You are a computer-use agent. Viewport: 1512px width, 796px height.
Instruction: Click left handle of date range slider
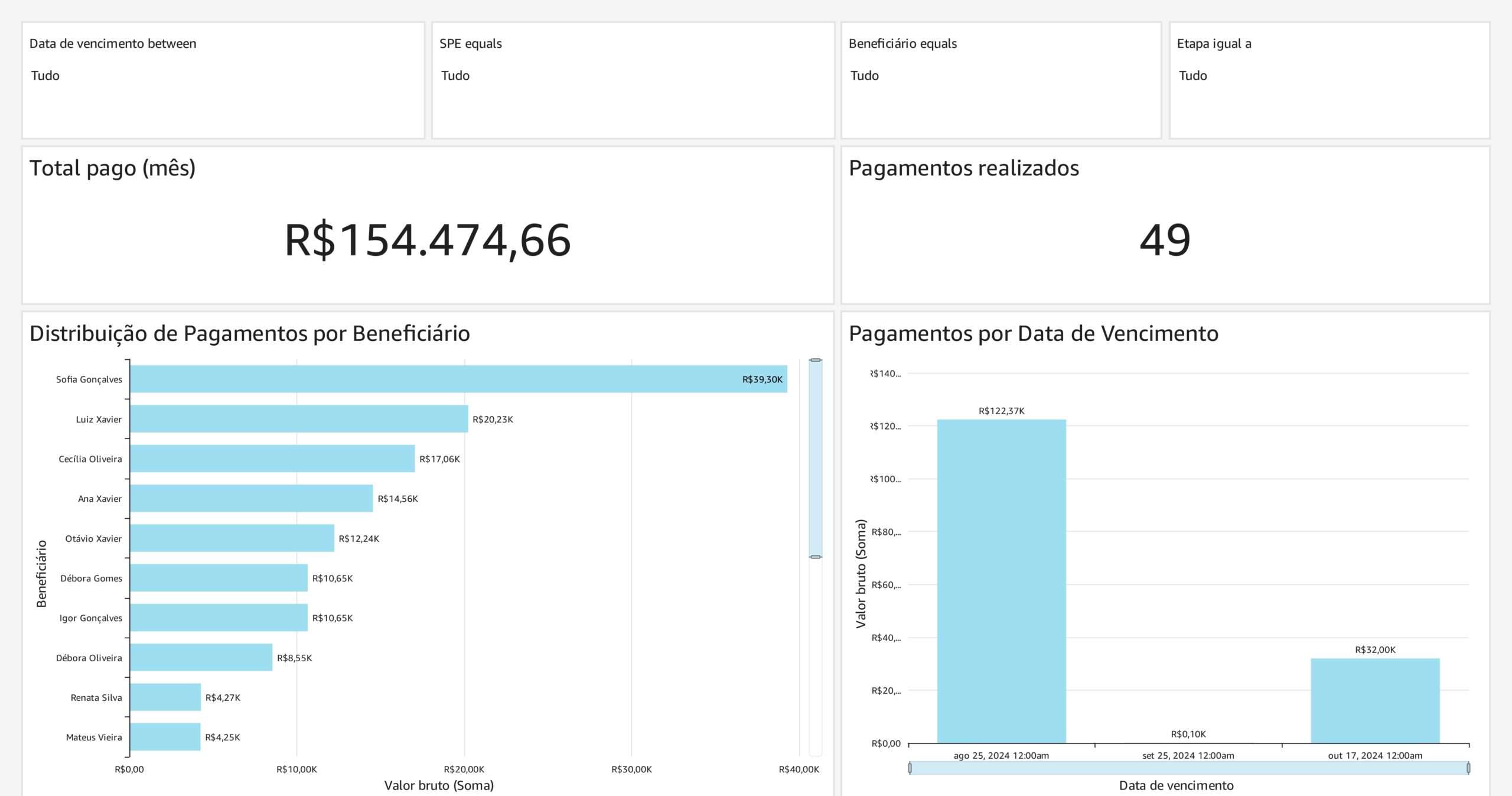(x=910, y=768)
